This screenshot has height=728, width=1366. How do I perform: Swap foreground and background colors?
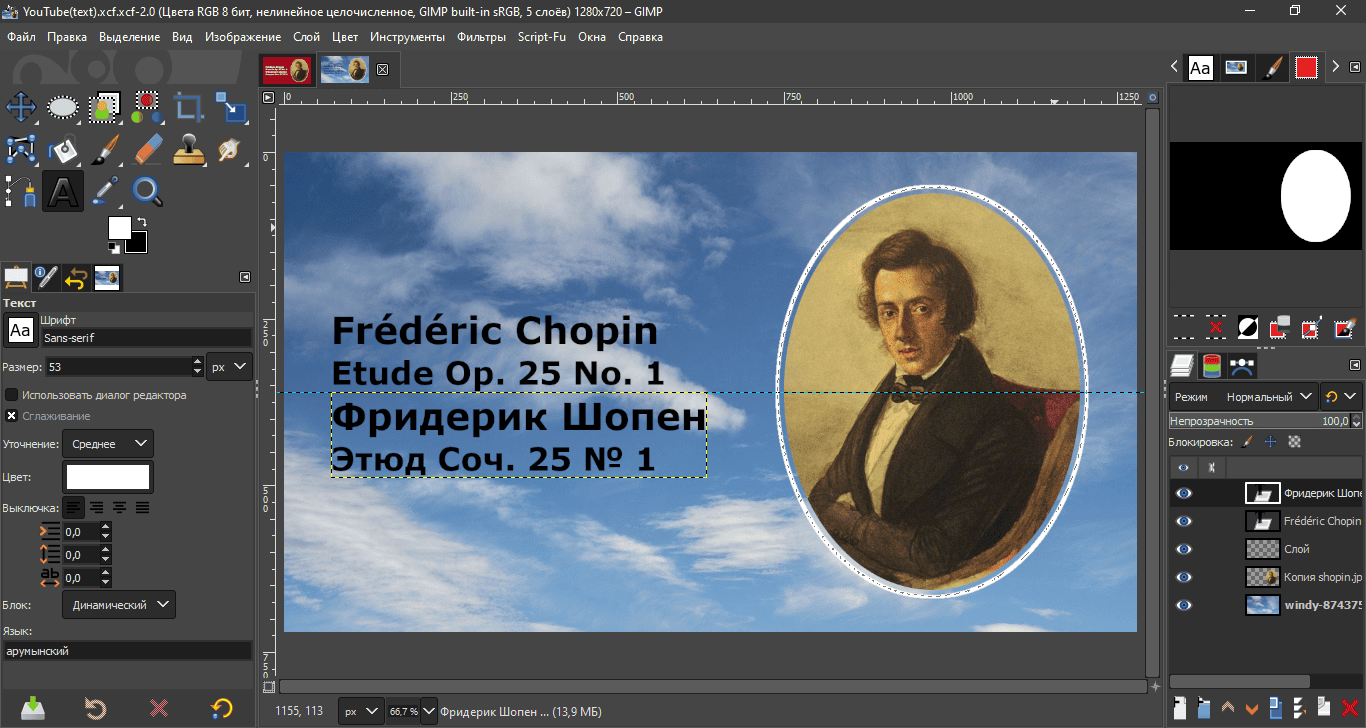pyautogui.click(x=142, y=222)
